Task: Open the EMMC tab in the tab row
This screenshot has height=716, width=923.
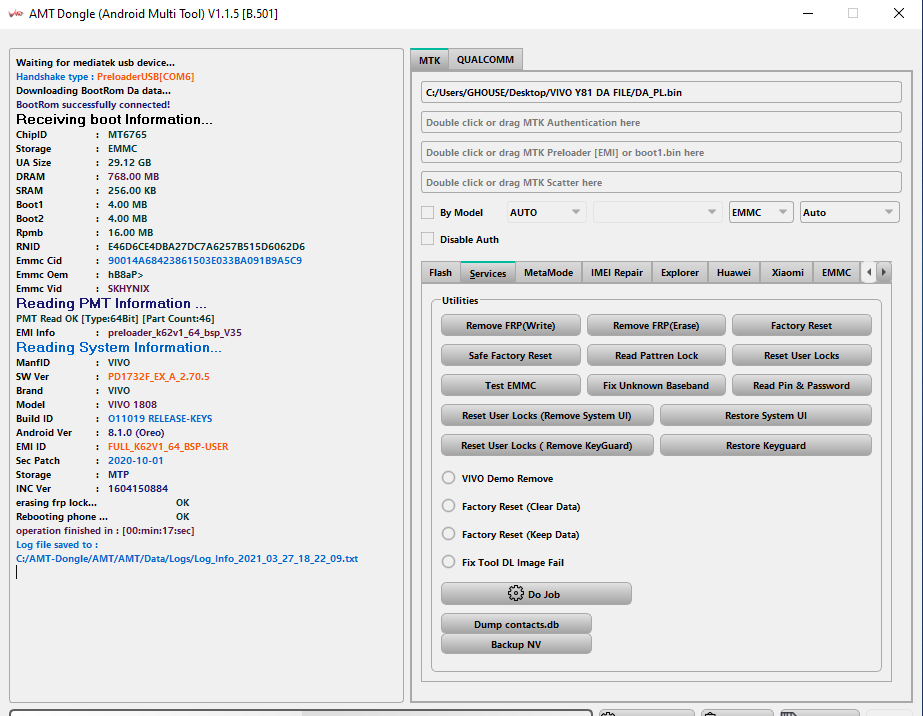Action: pos(836,273)
